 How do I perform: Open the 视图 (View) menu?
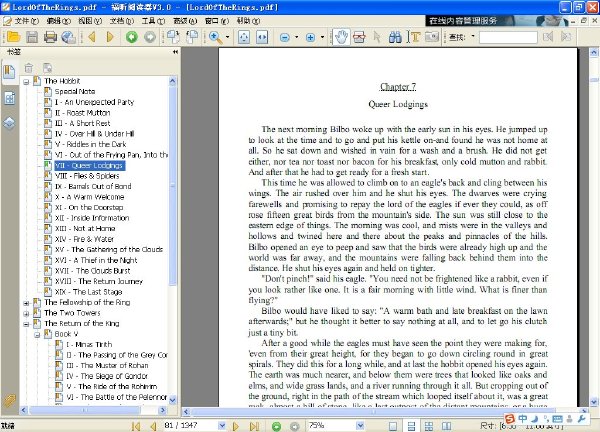click(90, 21)
